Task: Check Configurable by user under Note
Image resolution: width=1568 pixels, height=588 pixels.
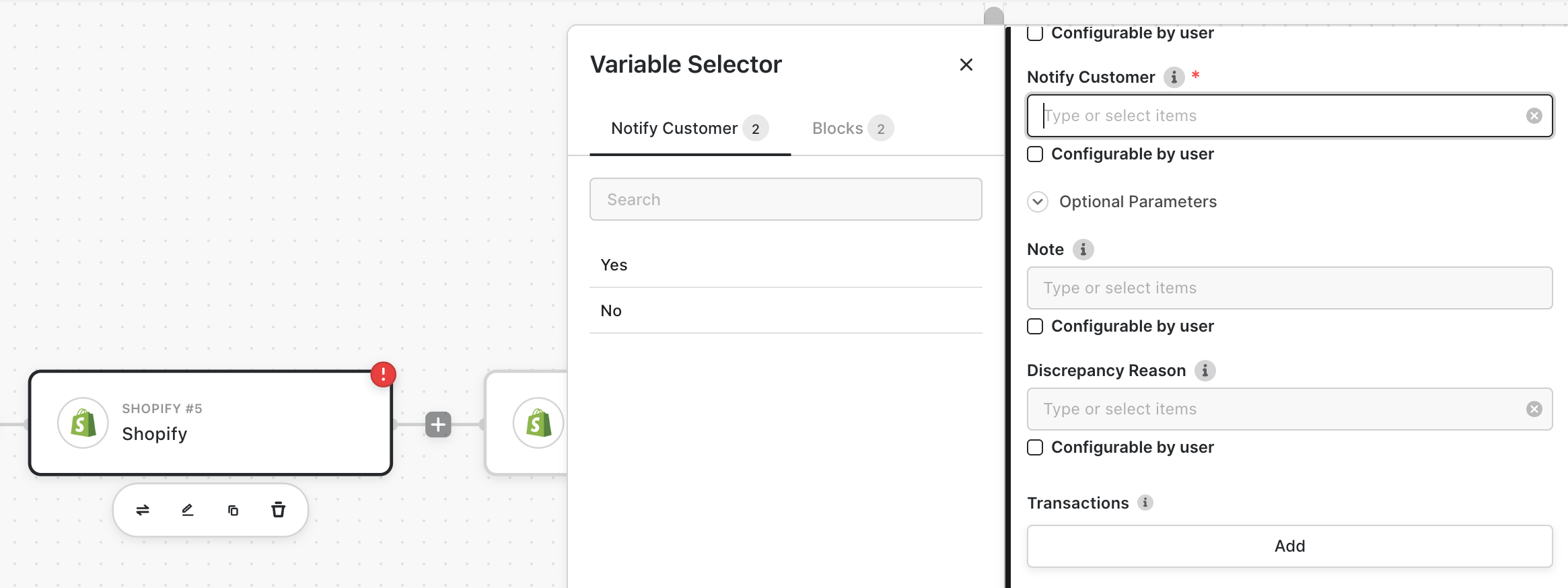Action: pyautogui.click(x=1035, y=326)
